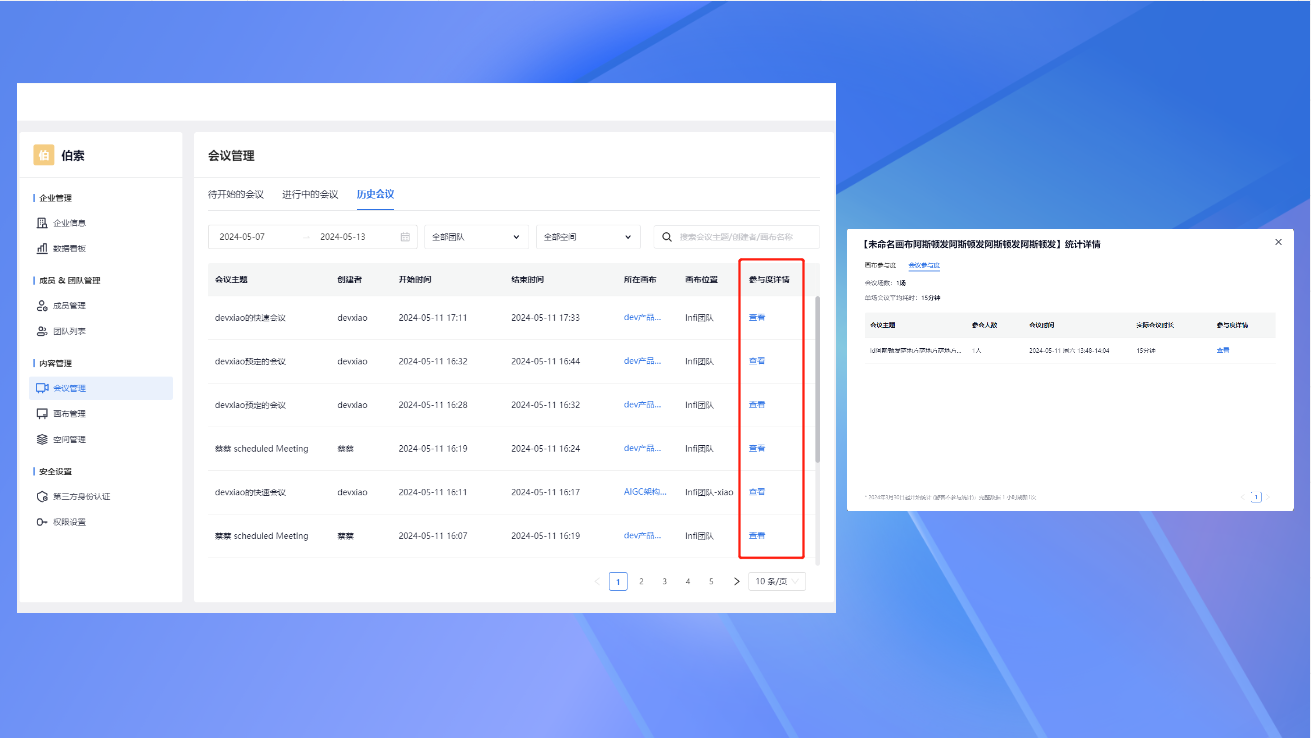Go to page 3 in 会议管理 pagination
Viewport: 1311px width, 738px height.
coord(664,581)
